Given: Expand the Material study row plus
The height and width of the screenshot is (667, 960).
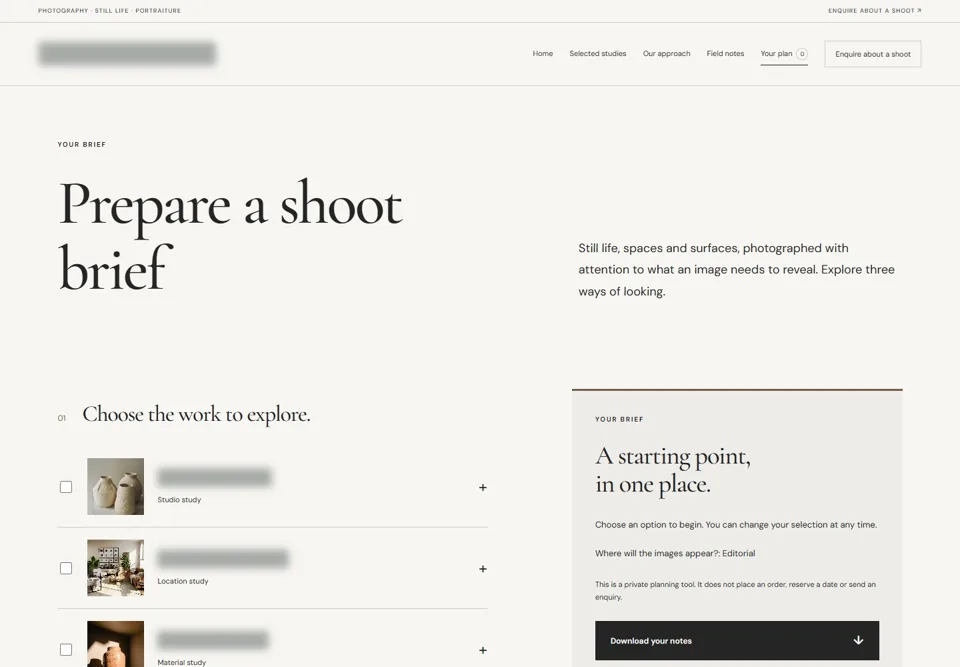Looking at the screenshot, I should pyautogui.click(x=482, y=650).
